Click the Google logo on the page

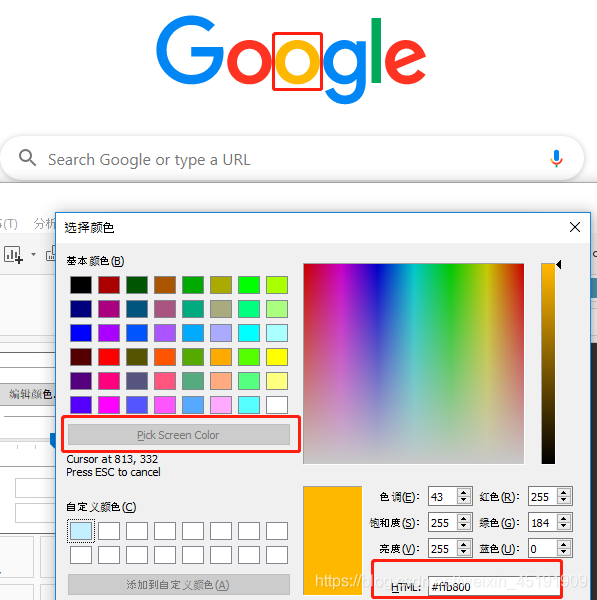click(x=291, y=59)
